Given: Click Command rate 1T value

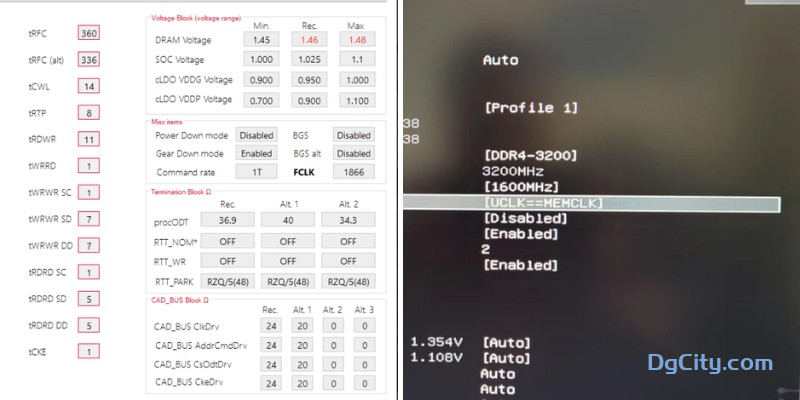Looking at the screenshot, I should [257, 172].
